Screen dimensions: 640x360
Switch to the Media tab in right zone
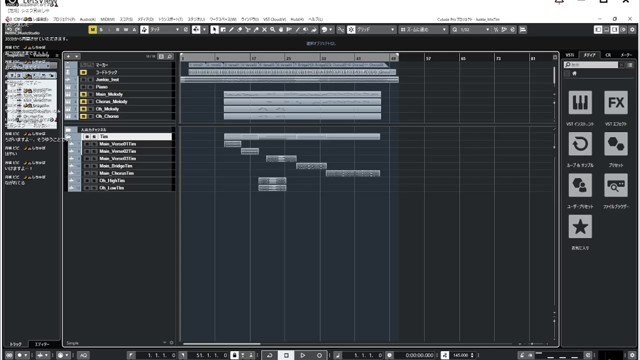pos(589,55)
